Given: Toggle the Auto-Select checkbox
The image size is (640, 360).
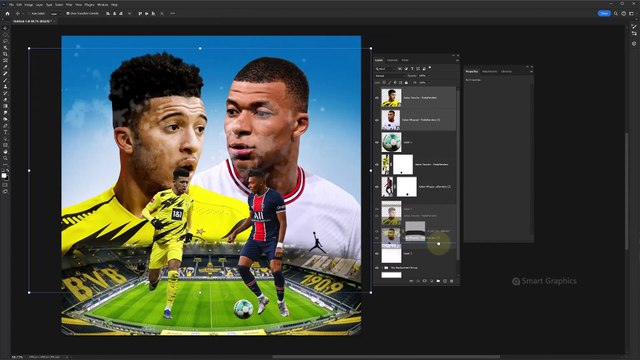Looking at the screenshot, I should click(29, 13).
